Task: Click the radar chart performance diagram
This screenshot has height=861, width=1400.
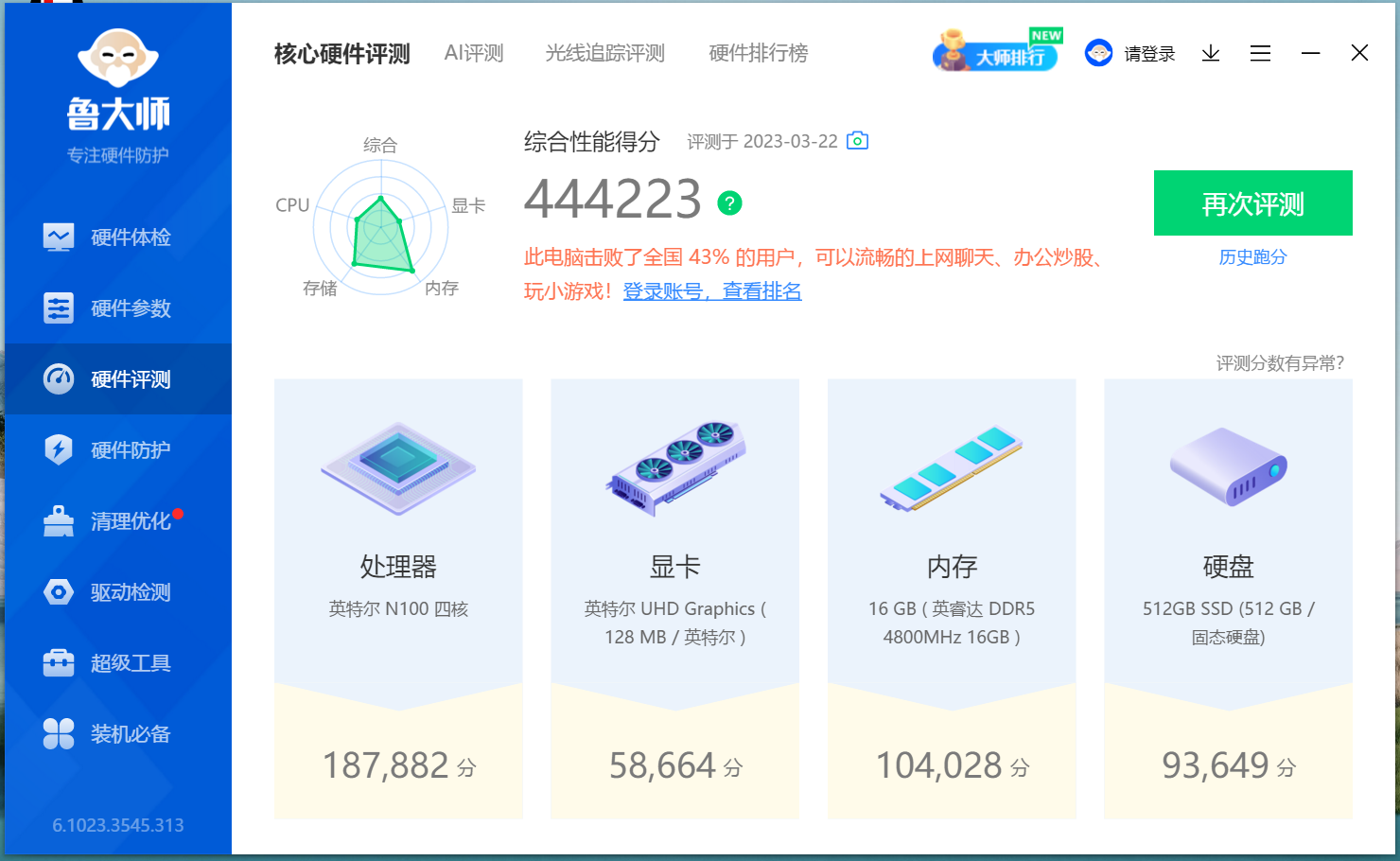Action: (381, 227)
